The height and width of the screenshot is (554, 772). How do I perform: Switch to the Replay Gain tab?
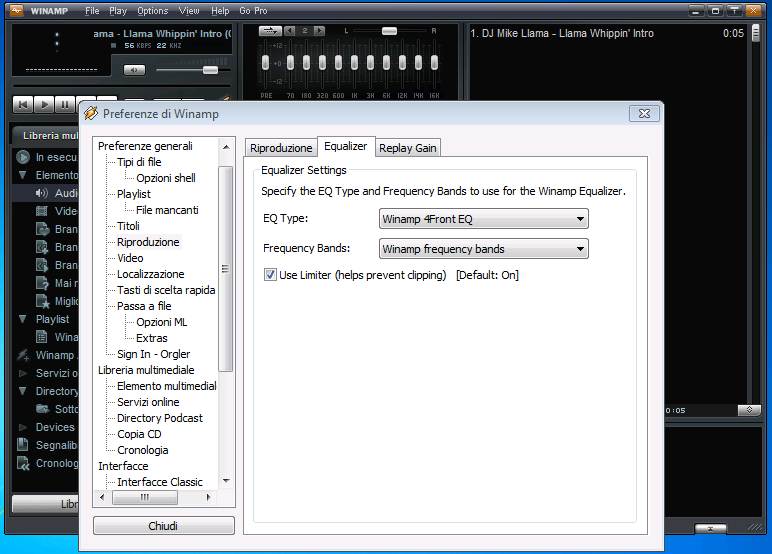(408, 148)
